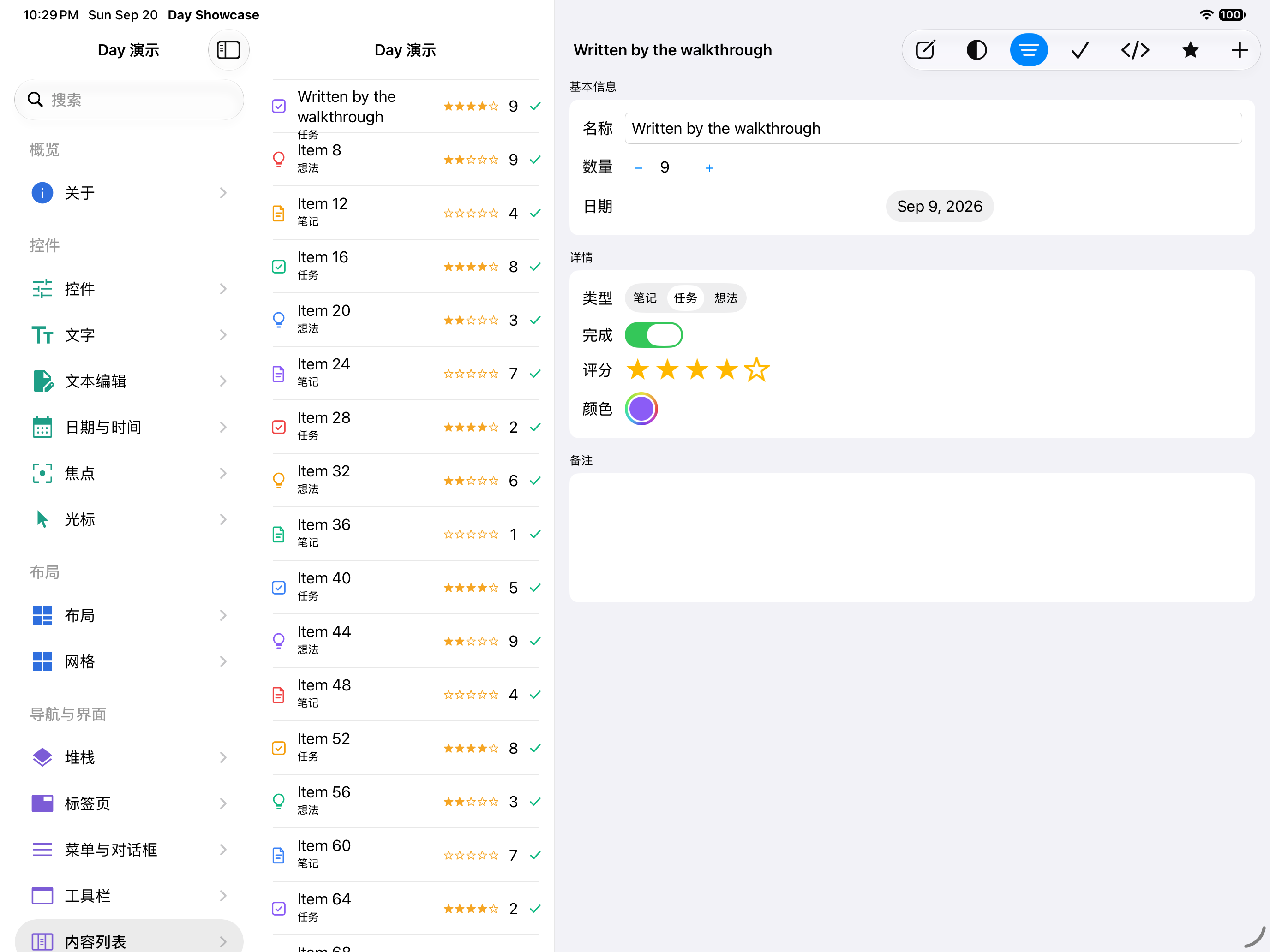The width and height of the screenshot is (1270, 952).
Task: Select Item 60 in the list
Action: pyautogui.click(x=405, y=855)
